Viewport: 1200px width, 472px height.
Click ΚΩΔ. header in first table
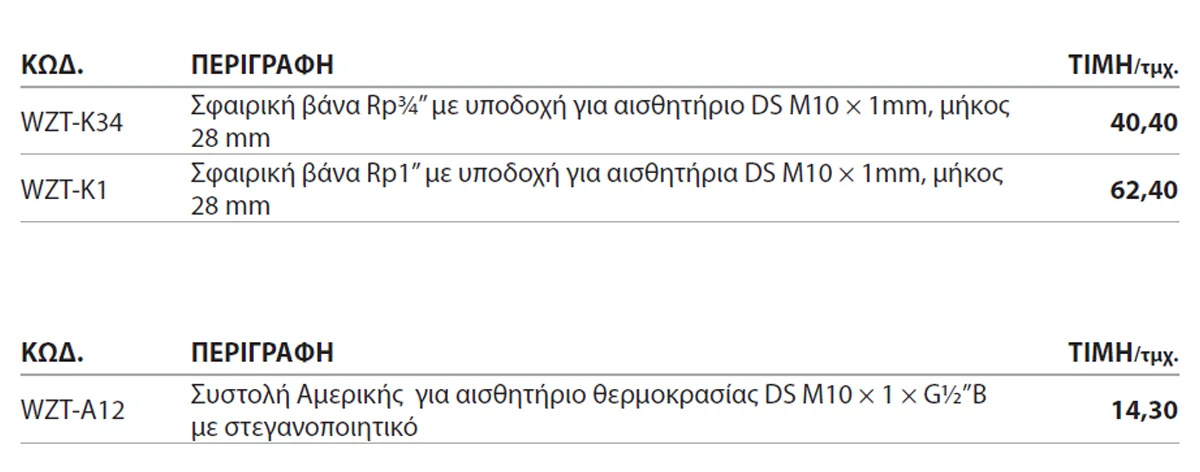(52, 66)
